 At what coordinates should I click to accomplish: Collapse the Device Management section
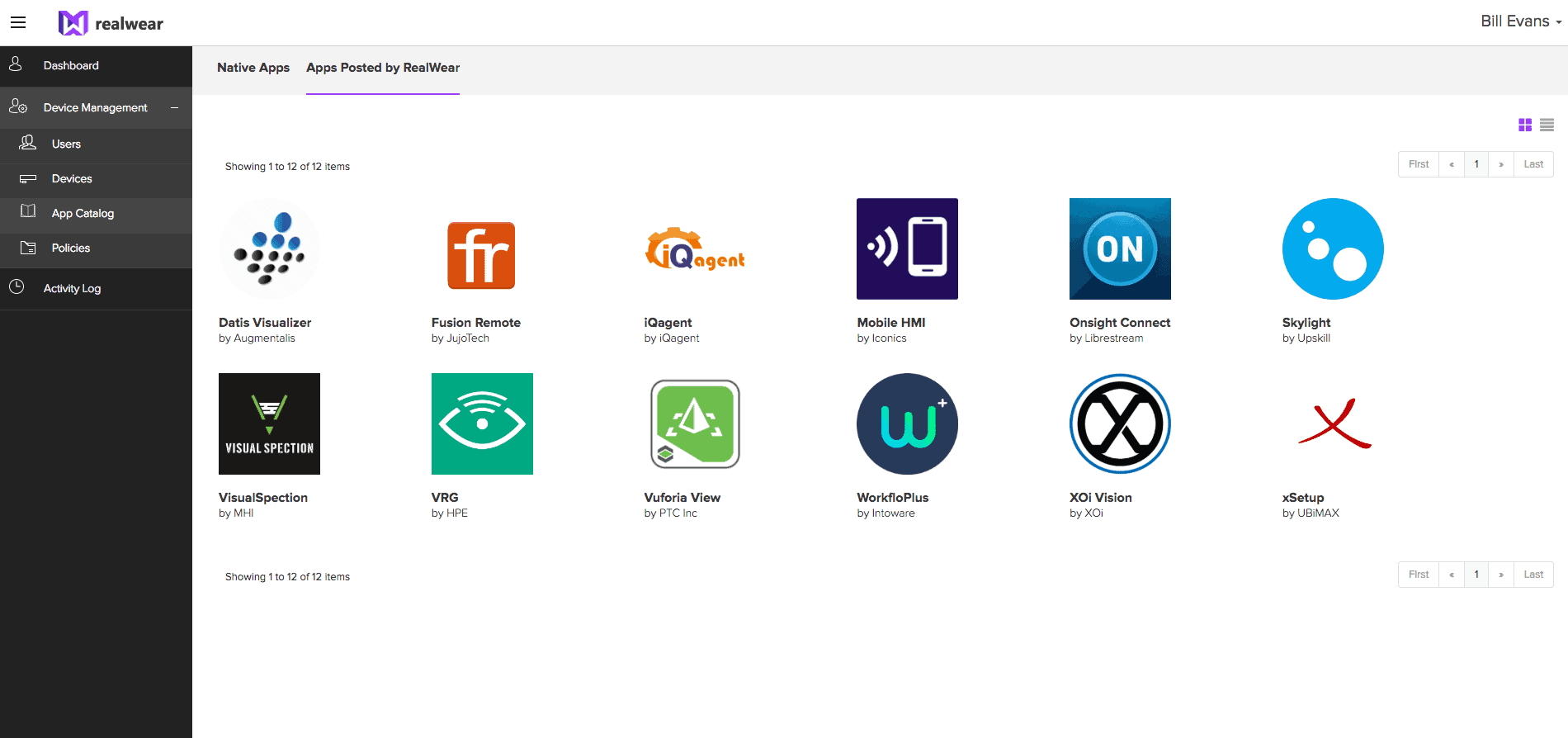click(174, 107)
